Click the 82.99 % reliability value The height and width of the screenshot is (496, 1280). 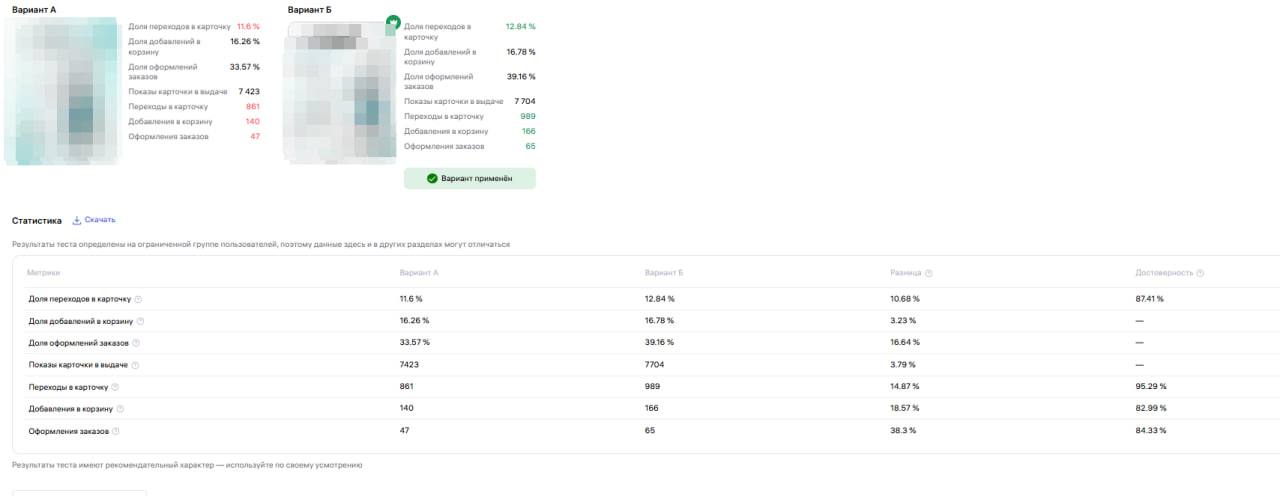pyautogui.click(x=1151, y=408)
